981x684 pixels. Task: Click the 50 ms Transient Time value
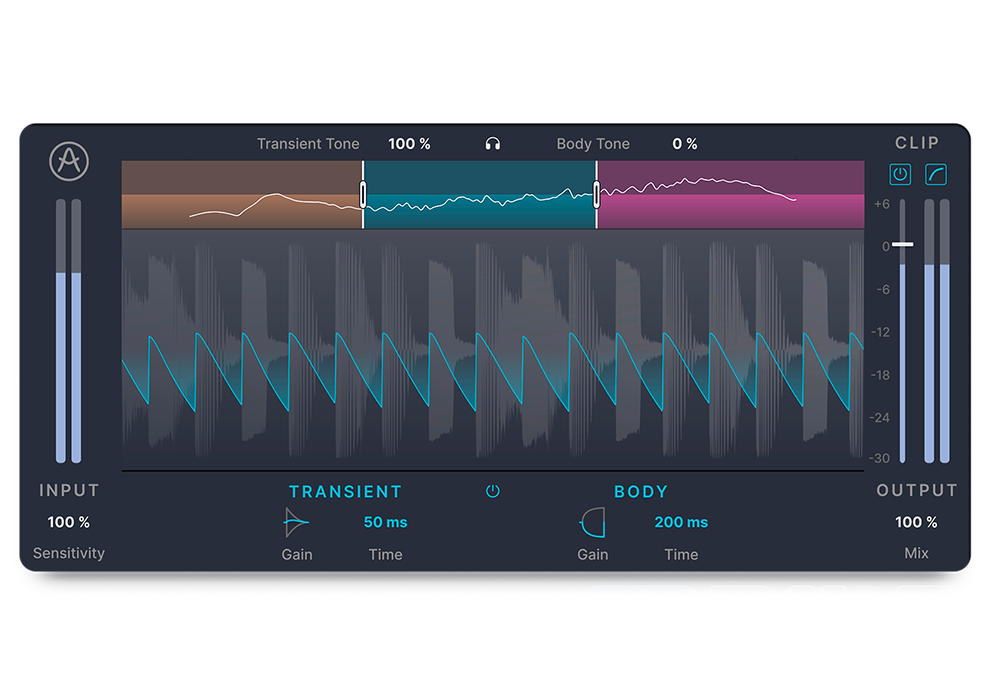point(385,521)
